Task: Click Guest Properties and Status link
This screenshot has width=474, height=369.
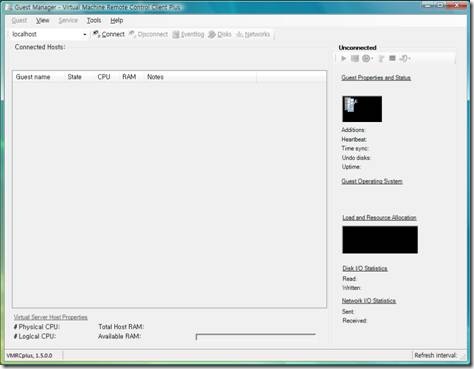Action: (376, 78)
